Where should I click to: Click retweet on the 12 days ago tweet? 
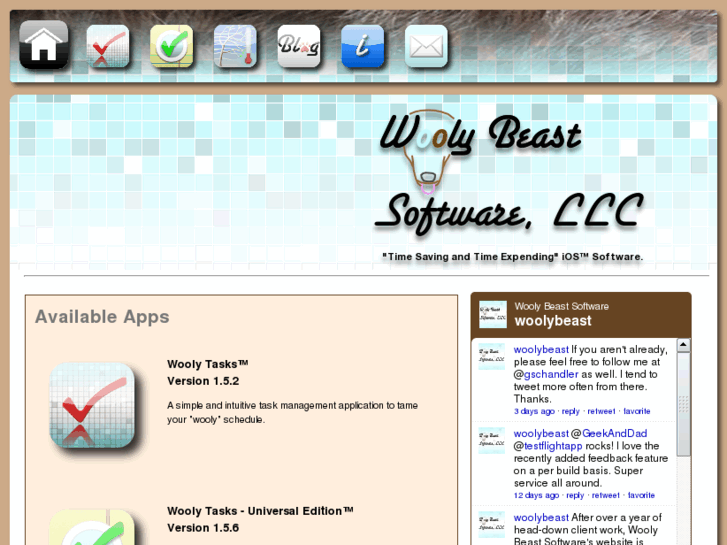[606, 495]
